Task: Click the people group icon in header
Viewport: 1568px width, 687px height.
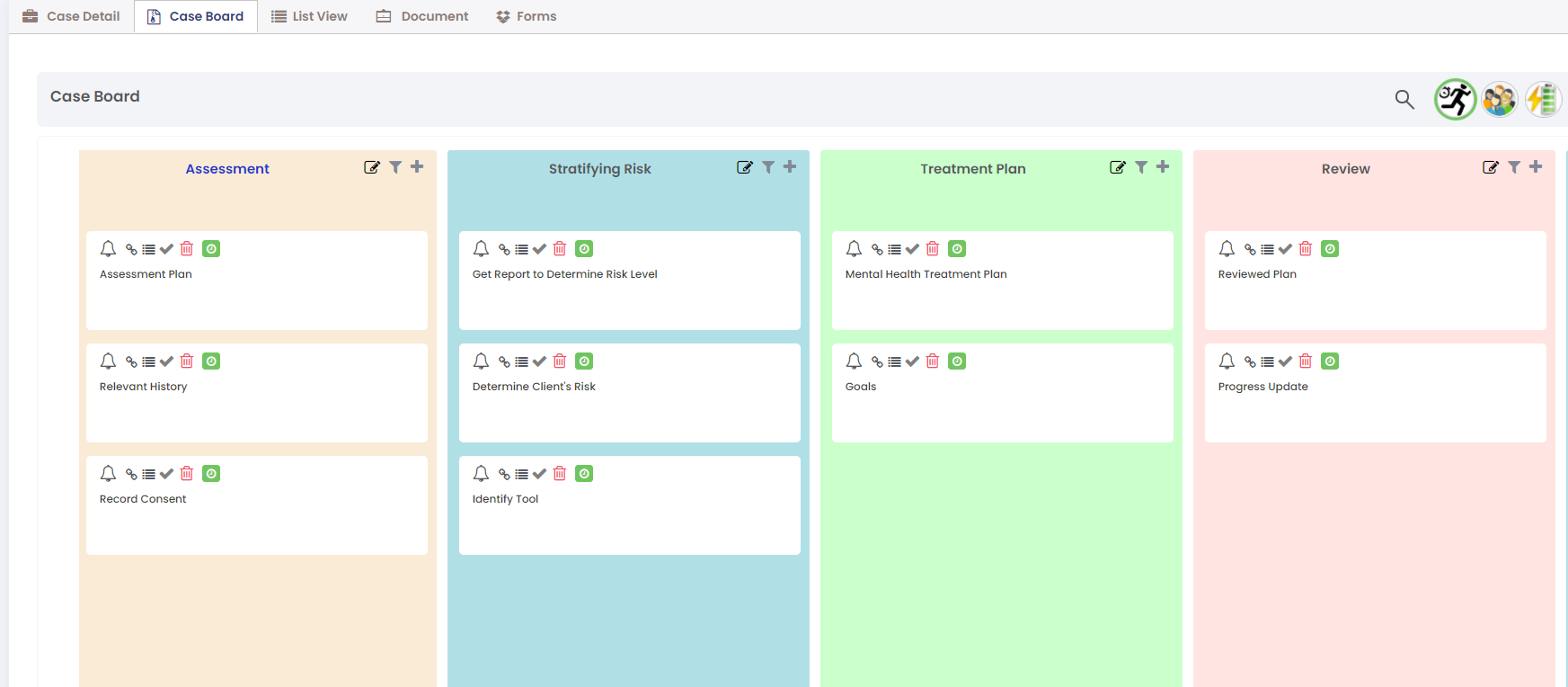Action: pyautogui.click(x=1499, y=99)
